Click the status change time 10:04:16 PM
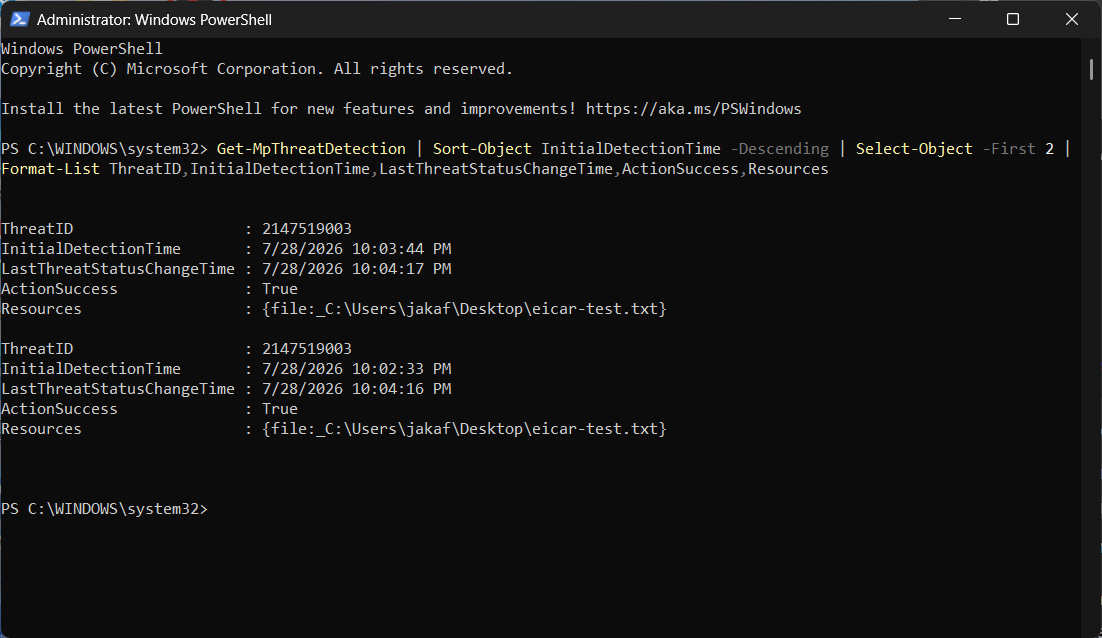This screenshot has width=1102, height=638. 401,389
